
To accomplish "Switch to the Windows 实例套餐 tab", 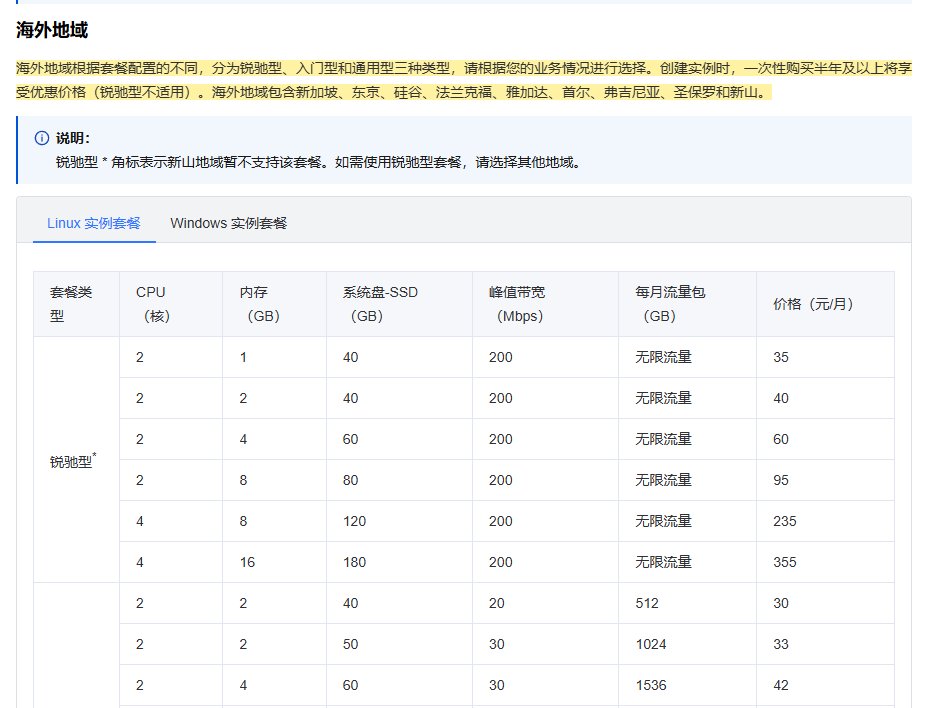I will coord(228,223).
